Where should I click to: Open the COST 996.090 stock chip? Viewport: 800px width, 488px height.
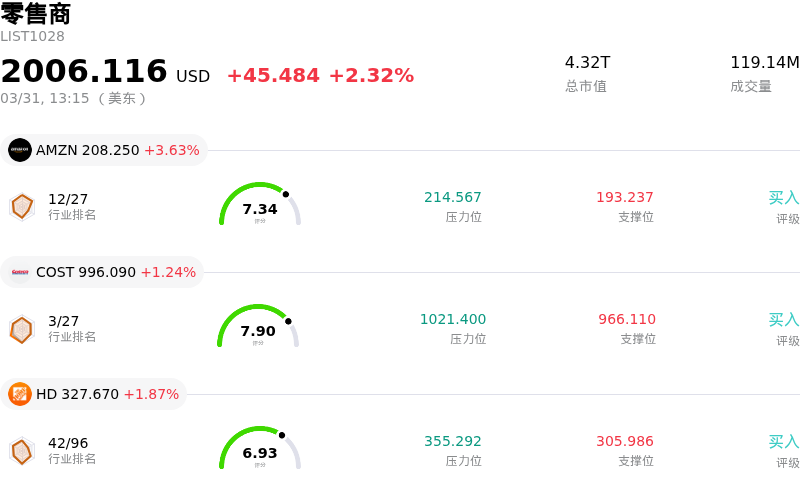103,272
